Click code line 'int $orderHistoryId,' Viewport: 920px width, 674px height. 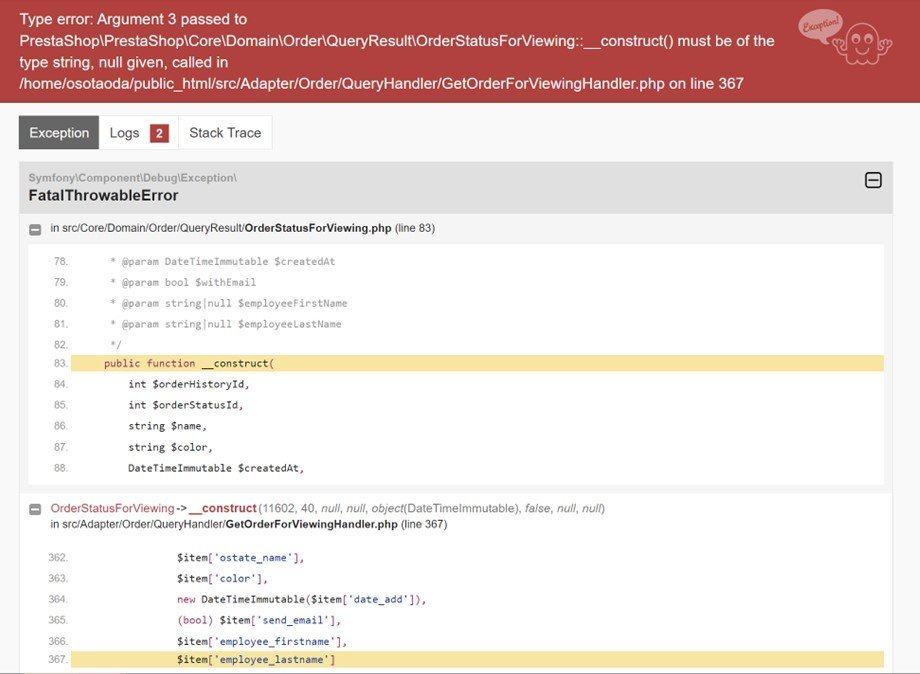[189, 384]
